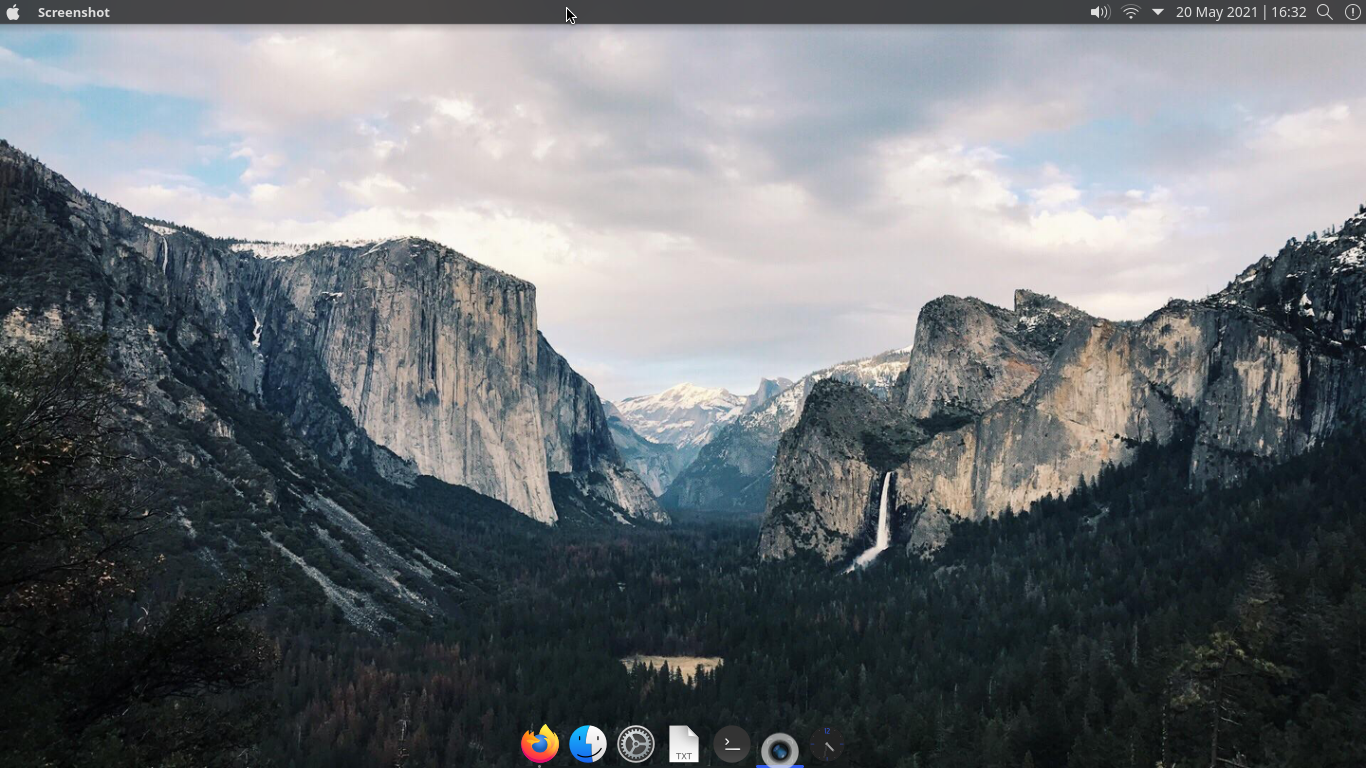Open the TXT text editor in dock
This screenshot has width=1366, height=768.
(x=684, y=744)
